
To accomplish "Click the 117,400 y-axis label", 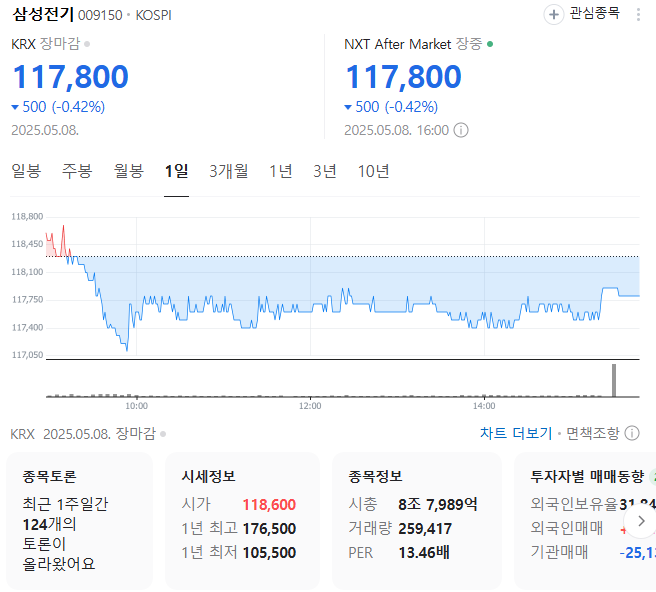I will pos(27,328).
